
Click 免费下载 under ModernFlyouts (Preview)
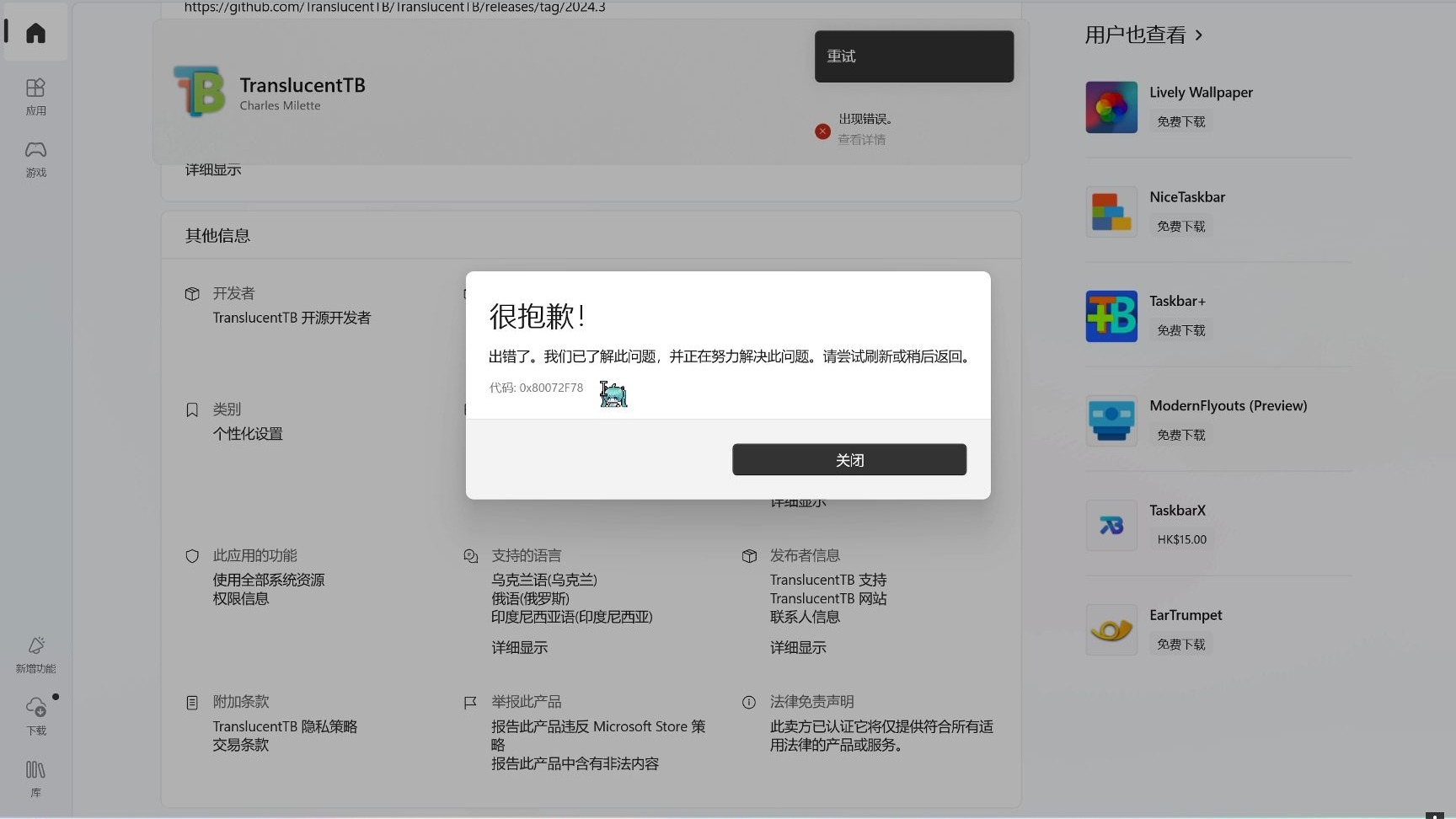point(1181,435)
